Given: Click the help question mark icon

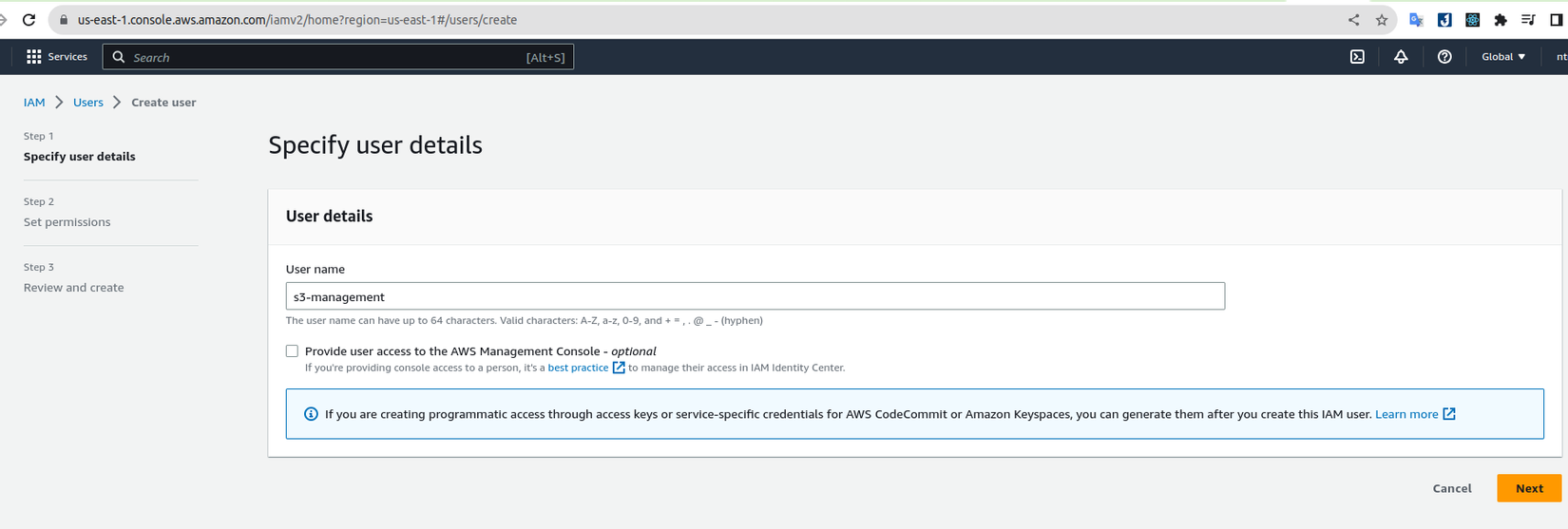Looking at the screenshot, I should [x=1444, y=57].
